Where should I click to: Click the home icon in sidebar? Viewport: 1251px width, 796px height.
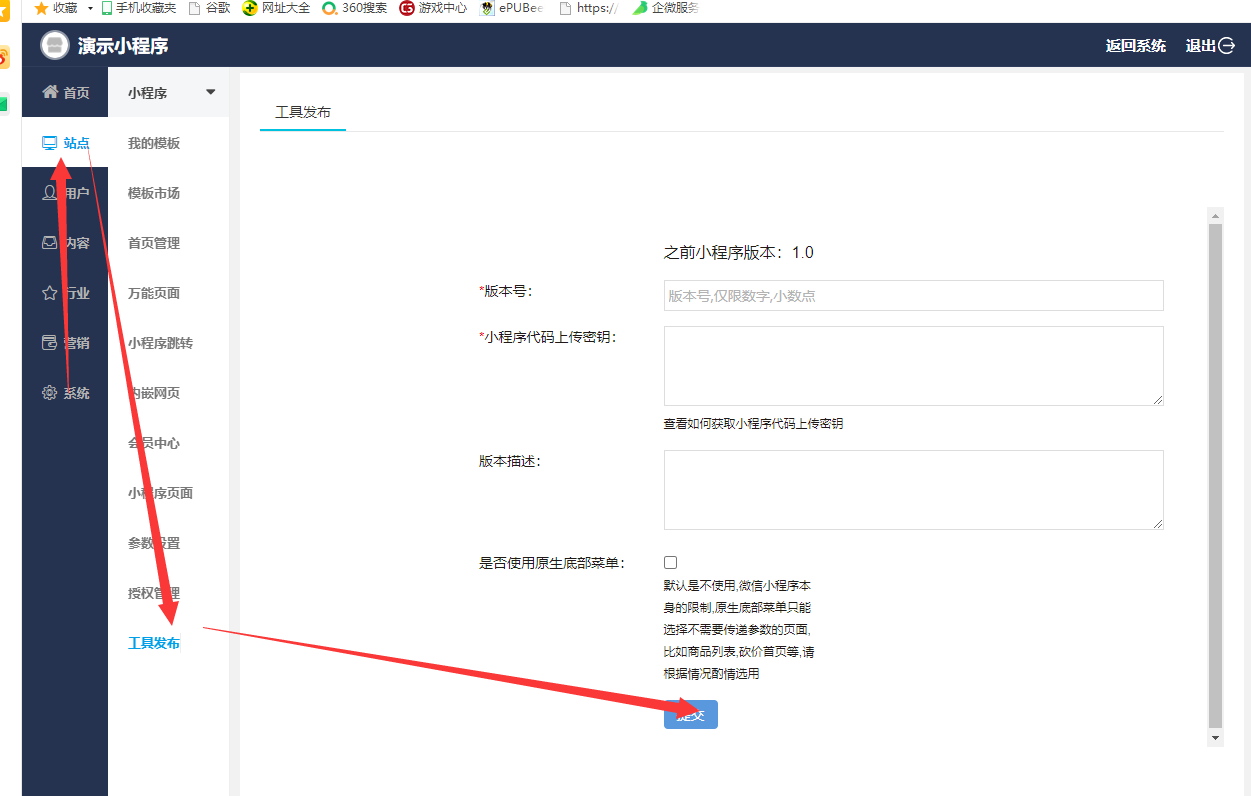(x=49, y=92)
